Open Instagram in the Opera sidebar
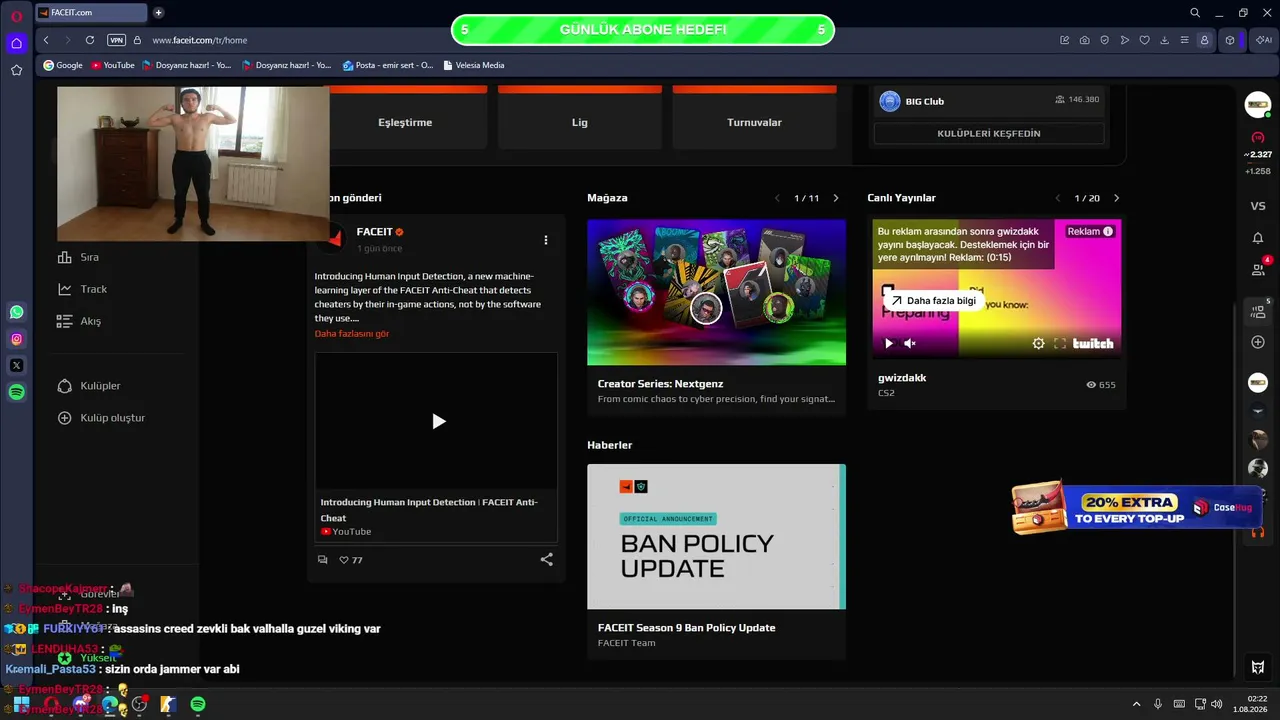Viewport: 1280px width, 720px height. (16, 339)
